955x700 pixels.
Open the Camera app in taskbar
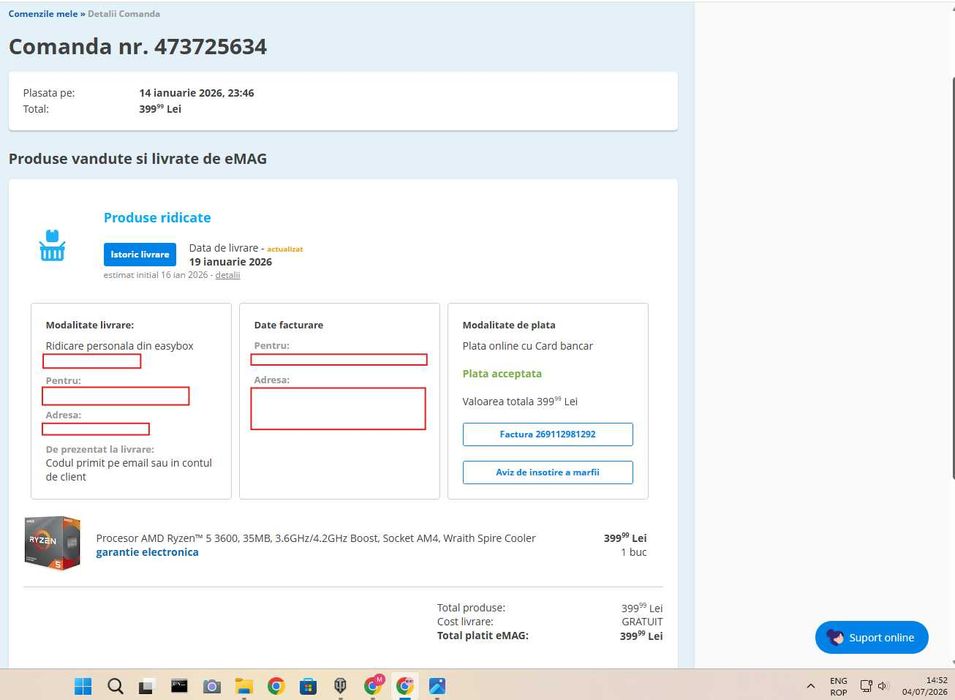(211, 687)
